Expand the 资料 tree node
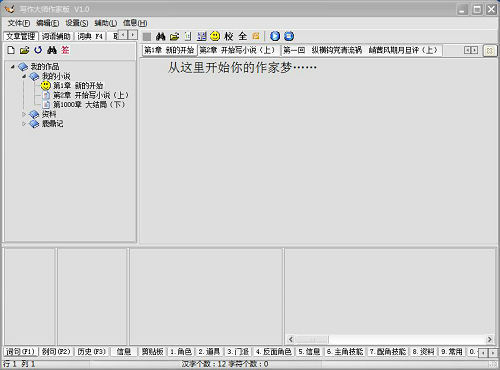Image resolution: width=500 pixels, height=370 pixels. tap(24, 114)
